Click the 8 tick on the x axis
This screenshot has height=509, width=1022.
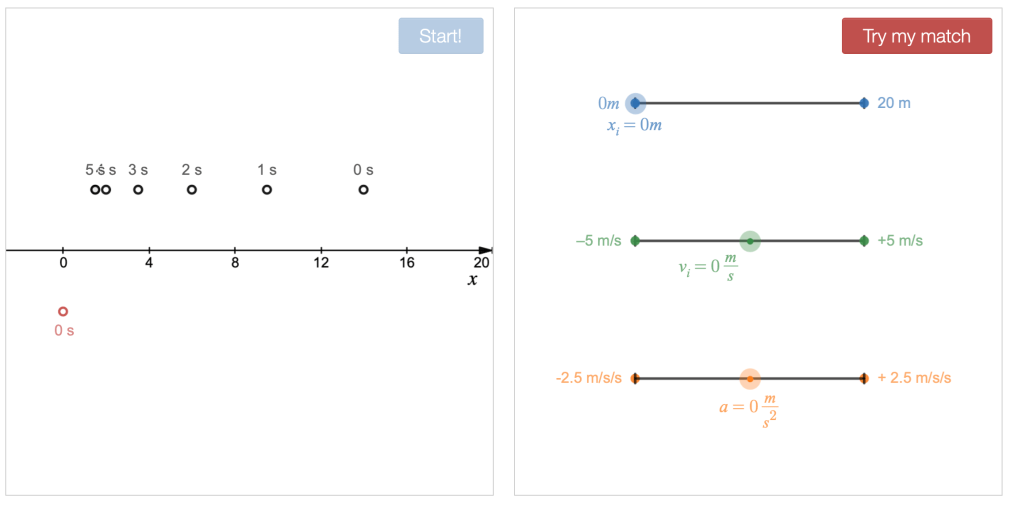click(235, 250)
